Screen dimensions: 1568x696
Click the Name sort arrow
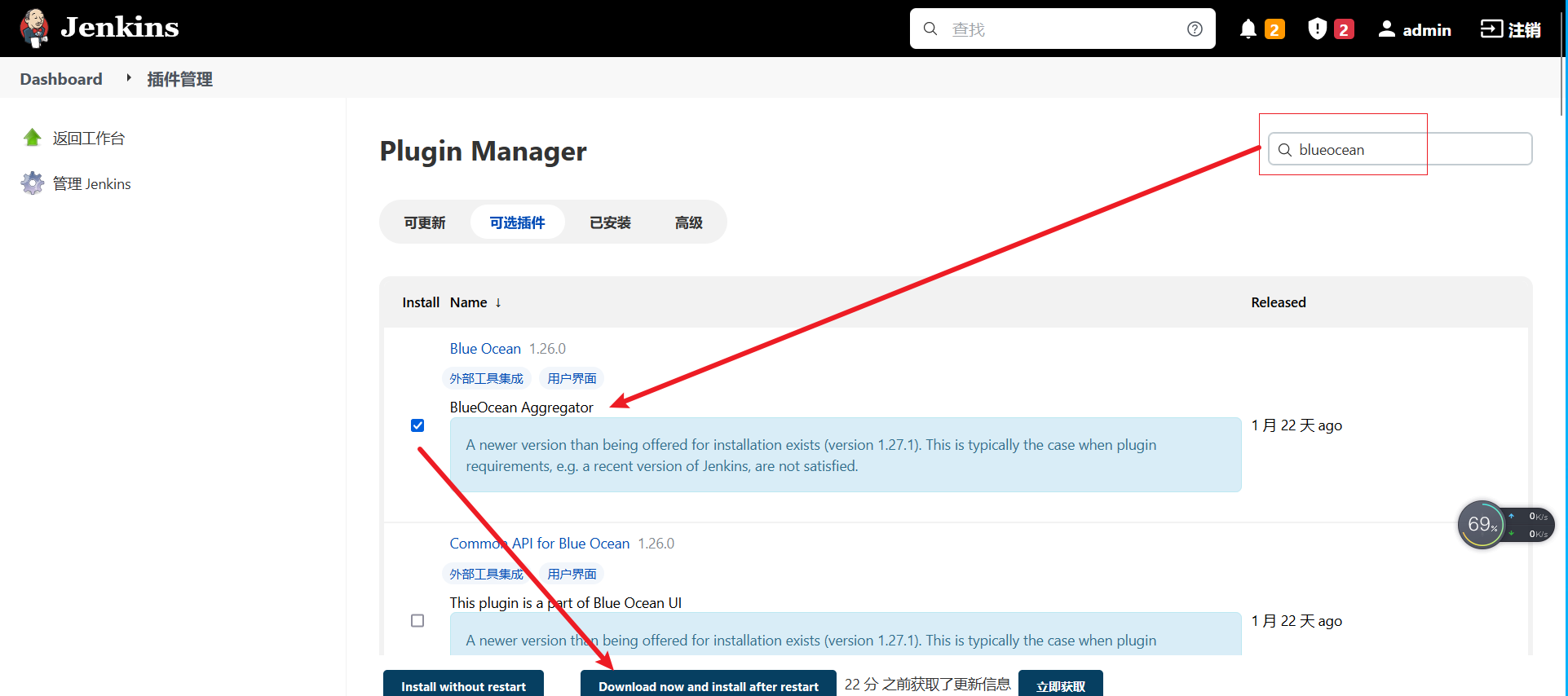[x=498, y=303]
